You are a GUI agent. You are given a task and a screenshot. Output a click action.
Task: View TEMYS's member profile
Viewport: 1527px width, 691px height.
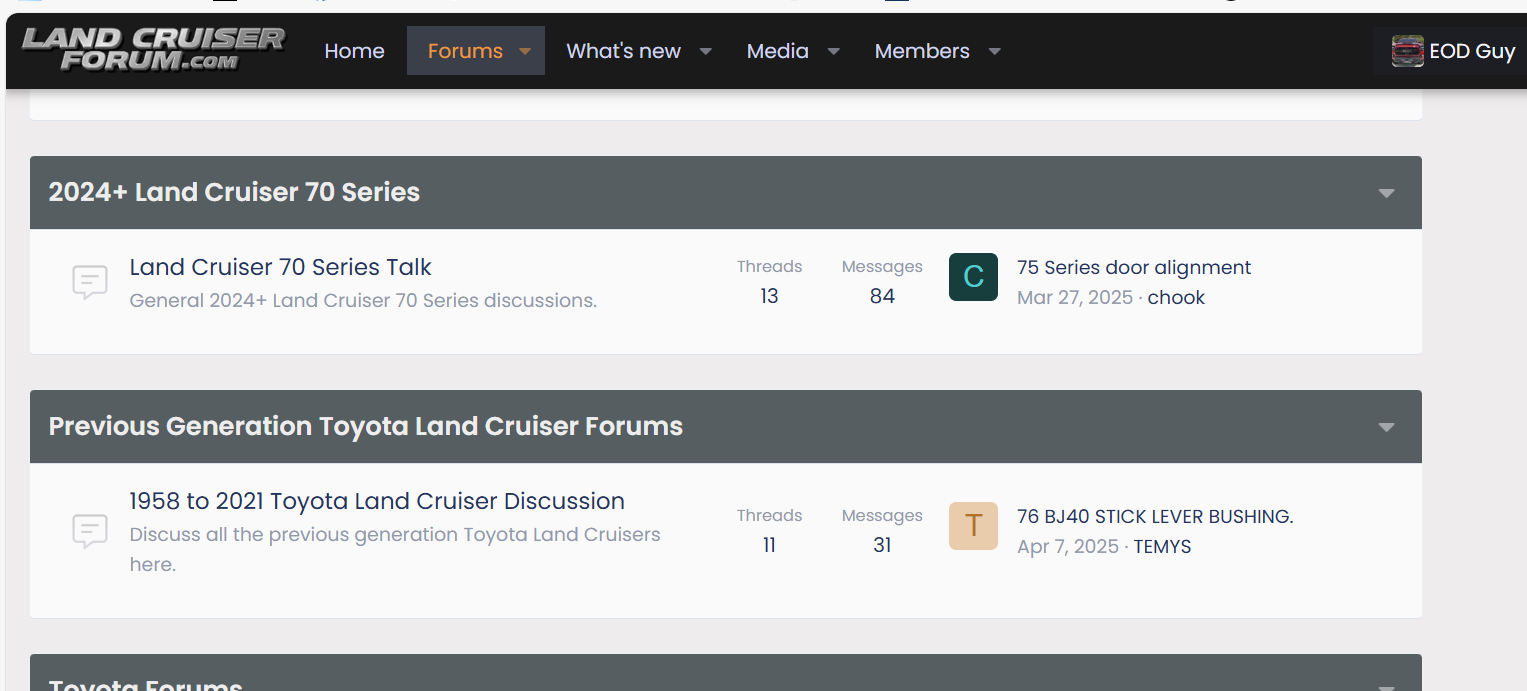click(1162, 546)
